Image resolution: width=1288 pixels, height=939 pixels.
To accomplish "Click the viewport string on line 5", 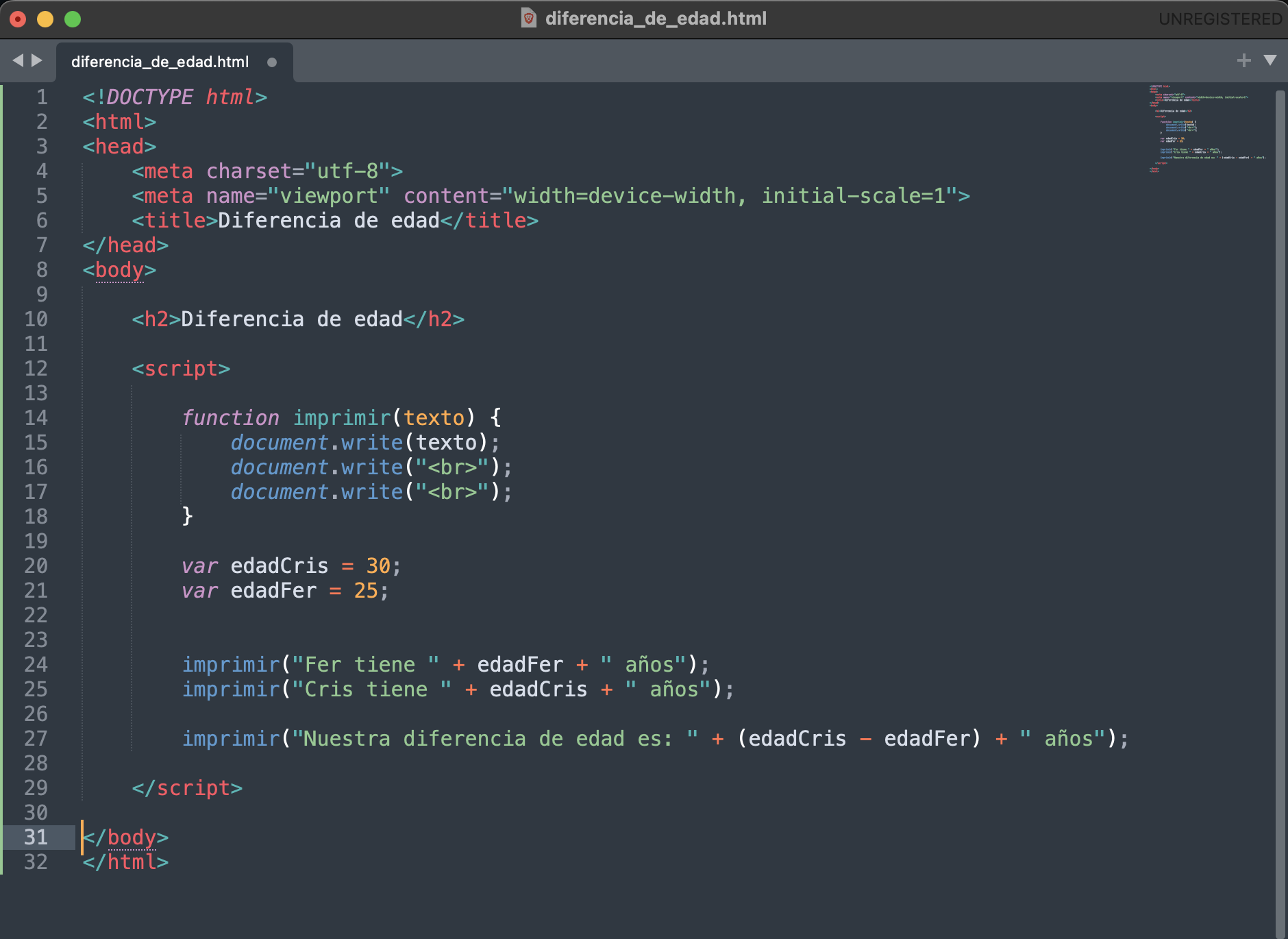I will (x=329, y=195).
